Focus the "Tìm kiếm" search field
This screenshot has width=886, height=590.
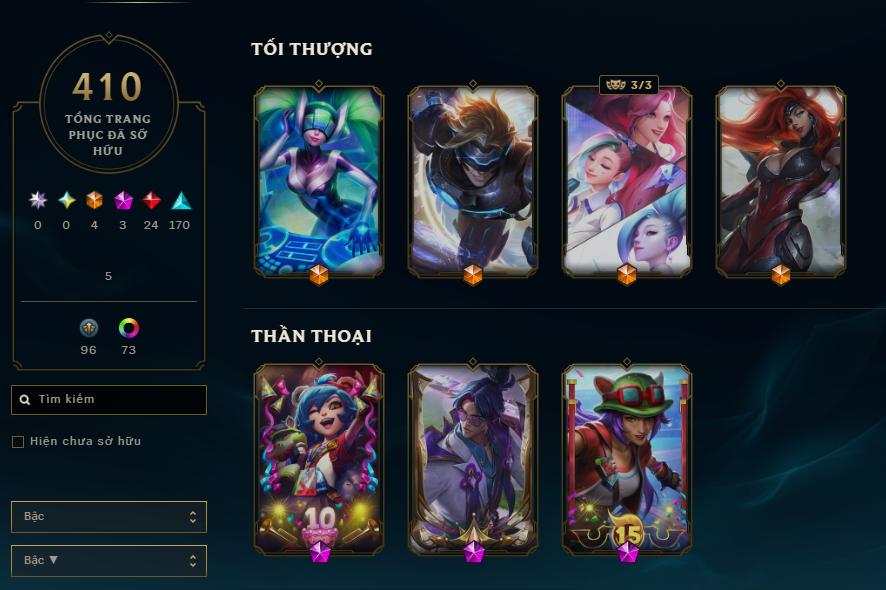[109, 400]
